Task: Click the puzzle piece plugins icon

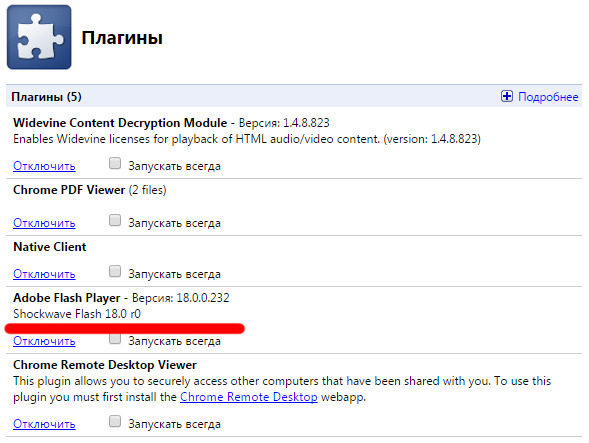Action: point(39,37)
